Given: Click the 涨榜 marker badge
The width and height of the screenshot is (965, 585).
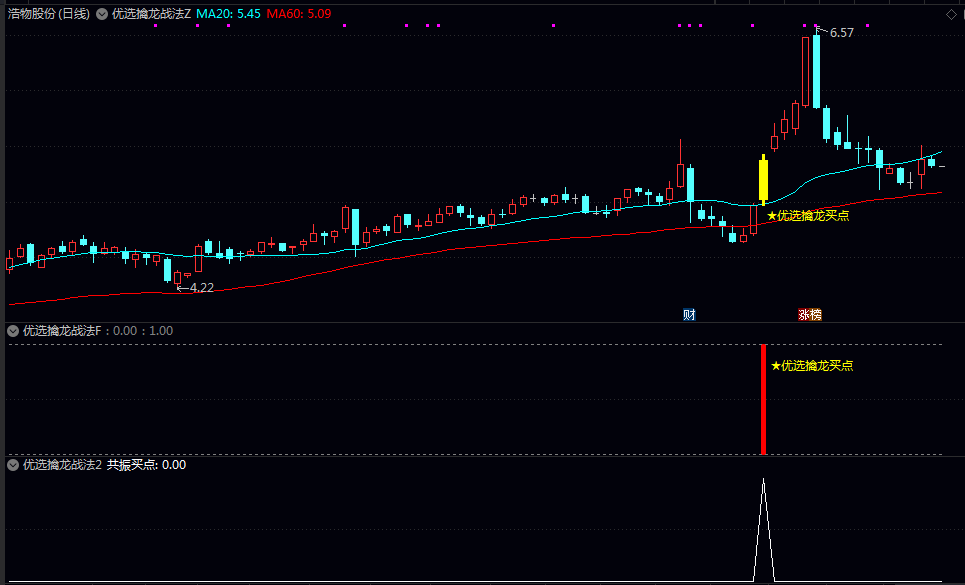Looking at the screenshot, I should (x=810, y=315).
